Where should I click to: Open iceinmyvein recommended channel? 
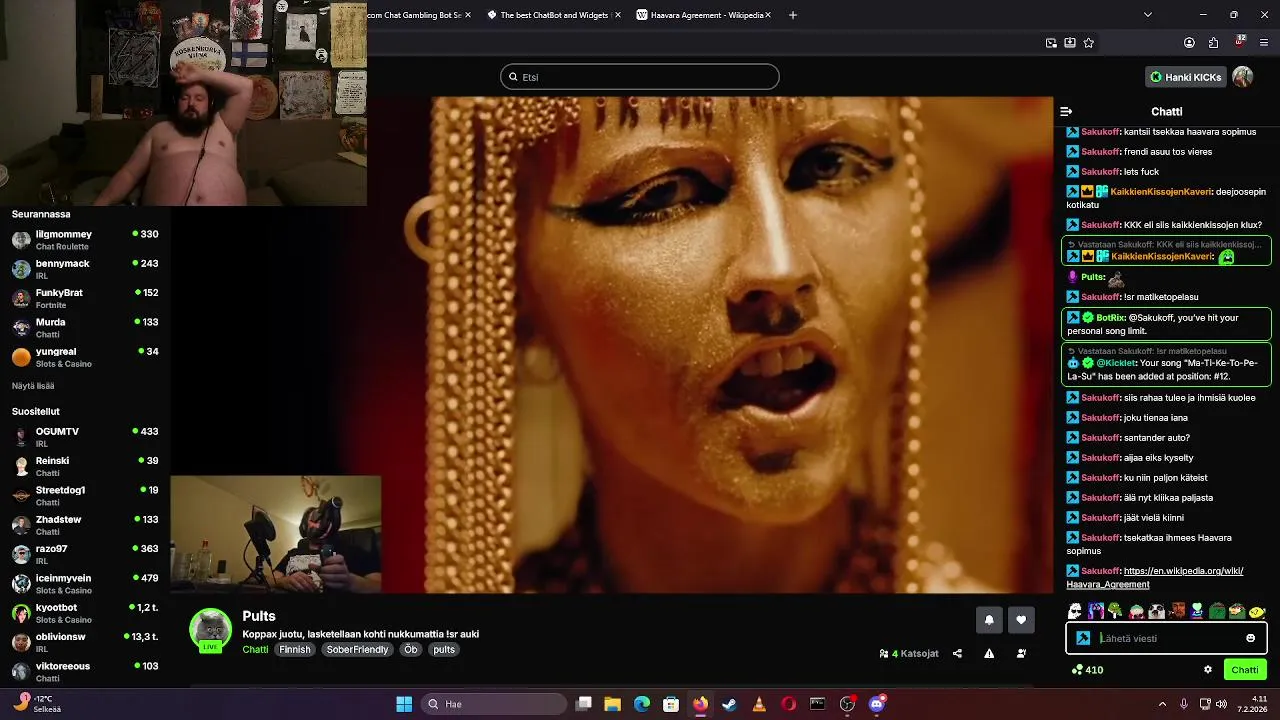(x=85, y=584)
